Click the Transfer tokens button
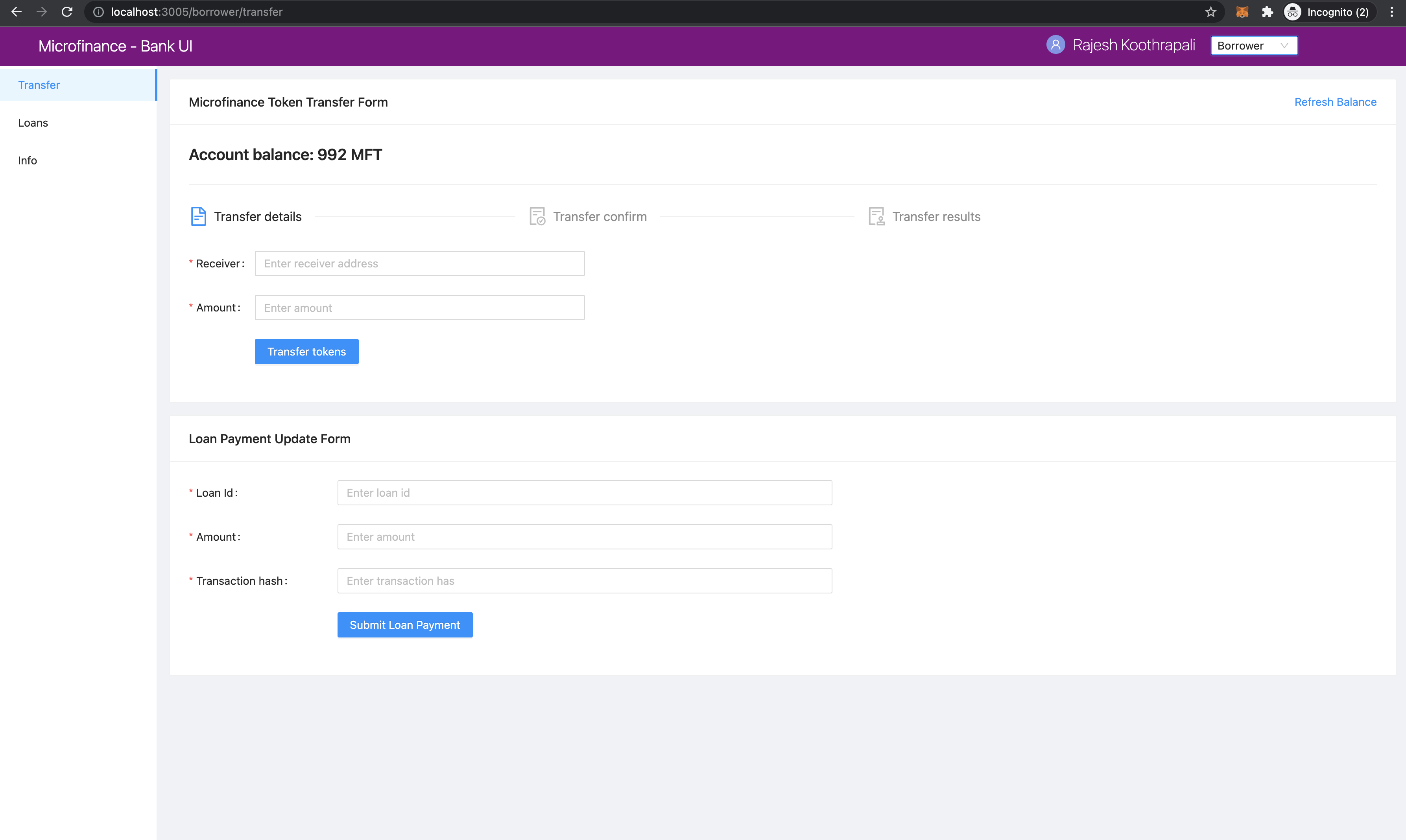Screen dimensions: 1406x840 (x=306, y=352)
